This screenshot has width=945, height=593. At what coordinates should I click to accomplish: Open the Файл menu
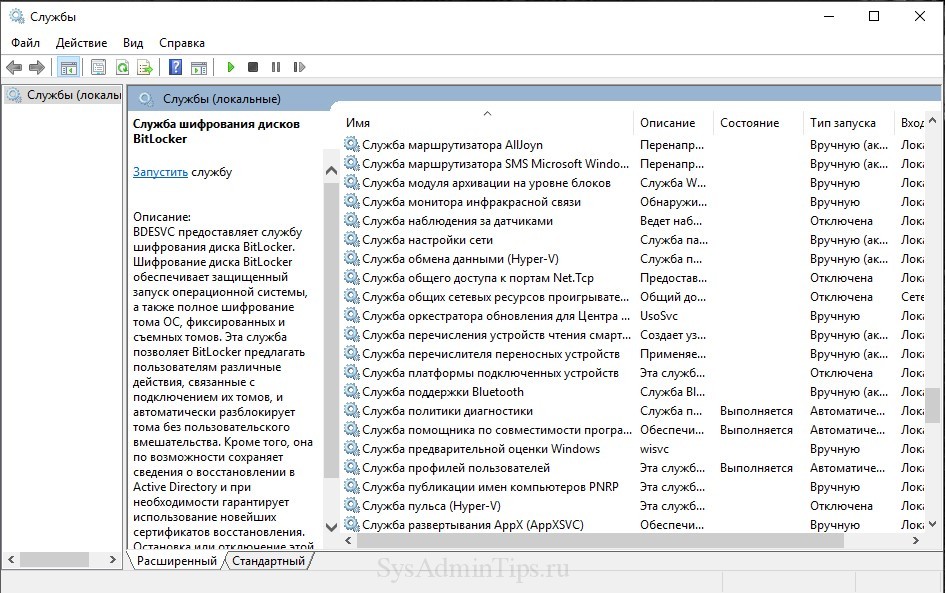tap(25, 43)
